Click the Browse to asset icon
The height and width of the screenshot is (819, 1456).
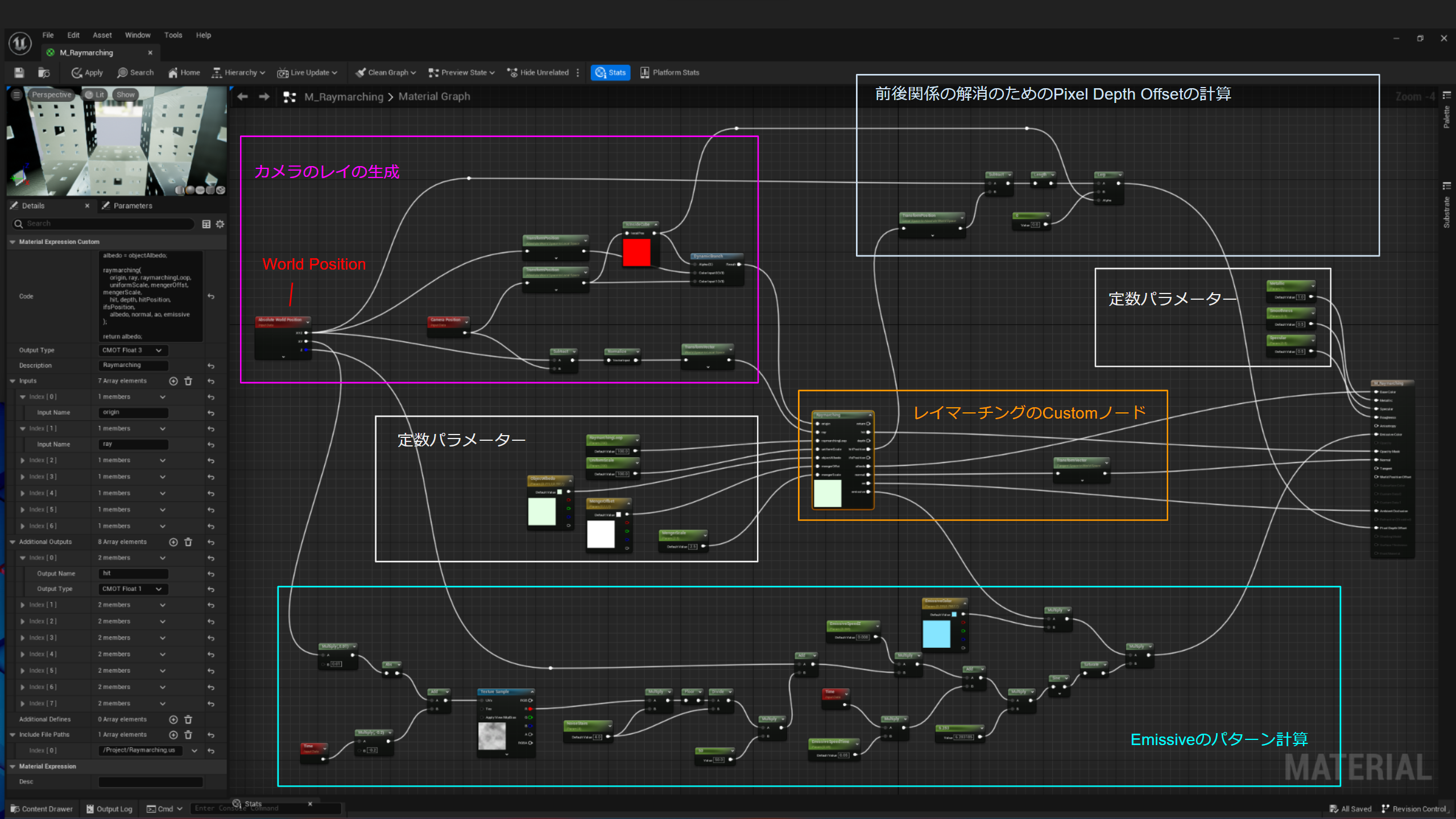coord(44,73)
